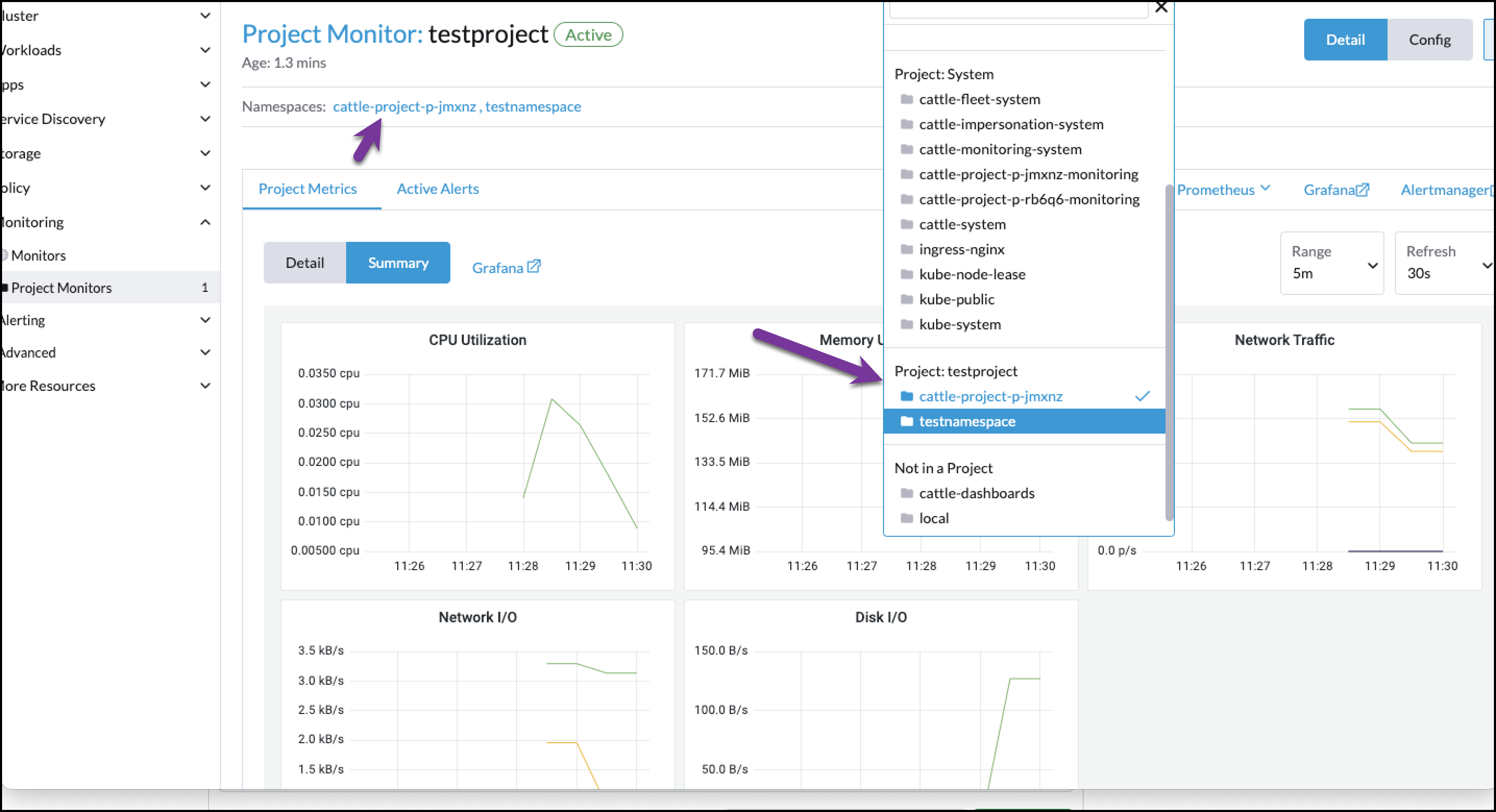Click the scrollbar inside the namespace dropdown
The width and height of the screenshot is (1496, 812).
coord(1169,349)
